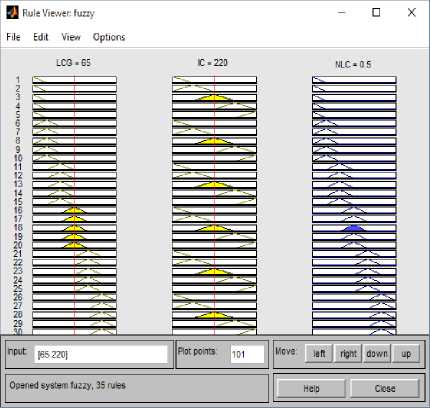430x408 pixels.
Task: Click rule 18's blue NLC output plot
Action: (x=354, y=228)
